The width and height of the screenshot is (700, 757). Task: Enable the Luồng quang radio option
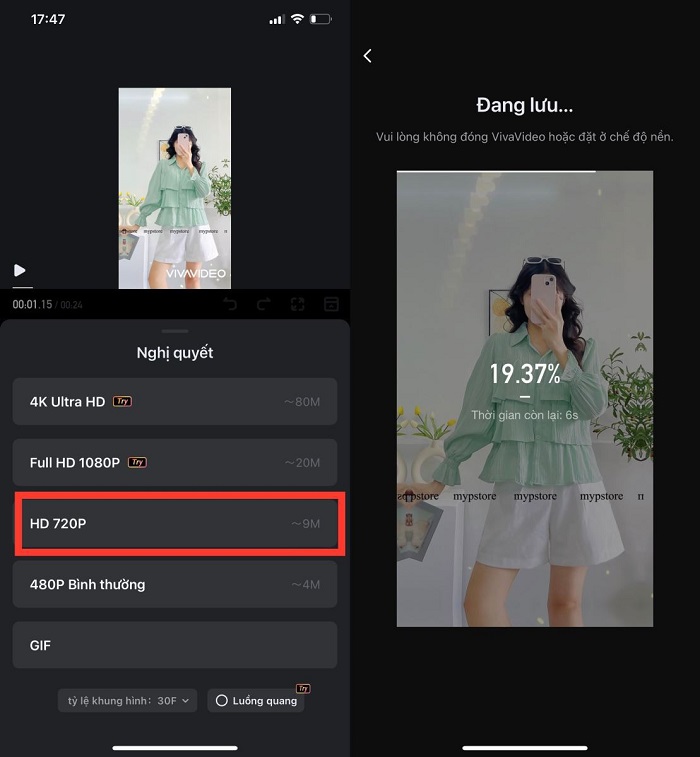(x=222, y=701)
